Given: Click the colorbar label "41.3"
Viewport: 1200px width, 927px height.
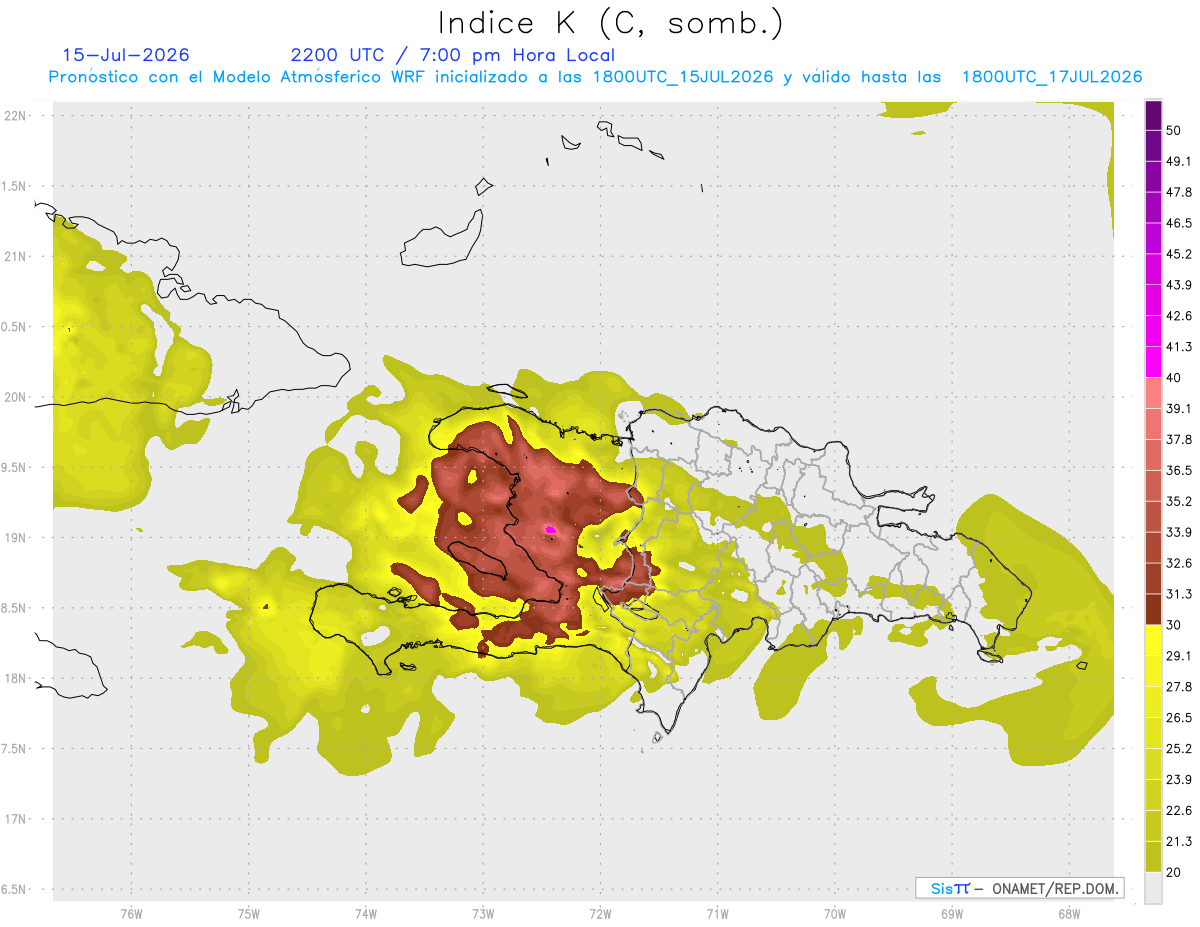Looking at the screenshot, I should point(1179,348).
